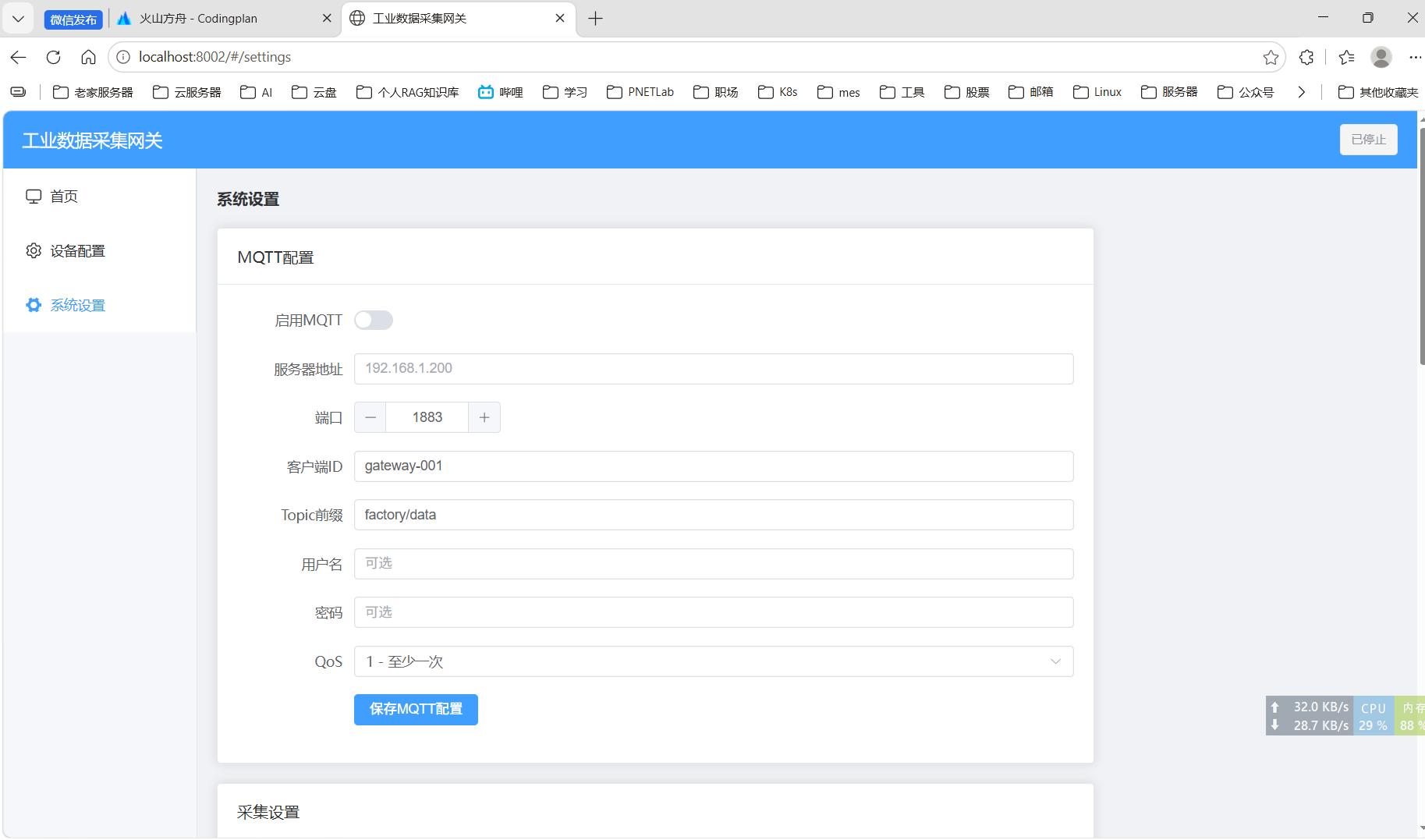View site information icon in address bar
1425x840 pixels.
click(123, 57)
